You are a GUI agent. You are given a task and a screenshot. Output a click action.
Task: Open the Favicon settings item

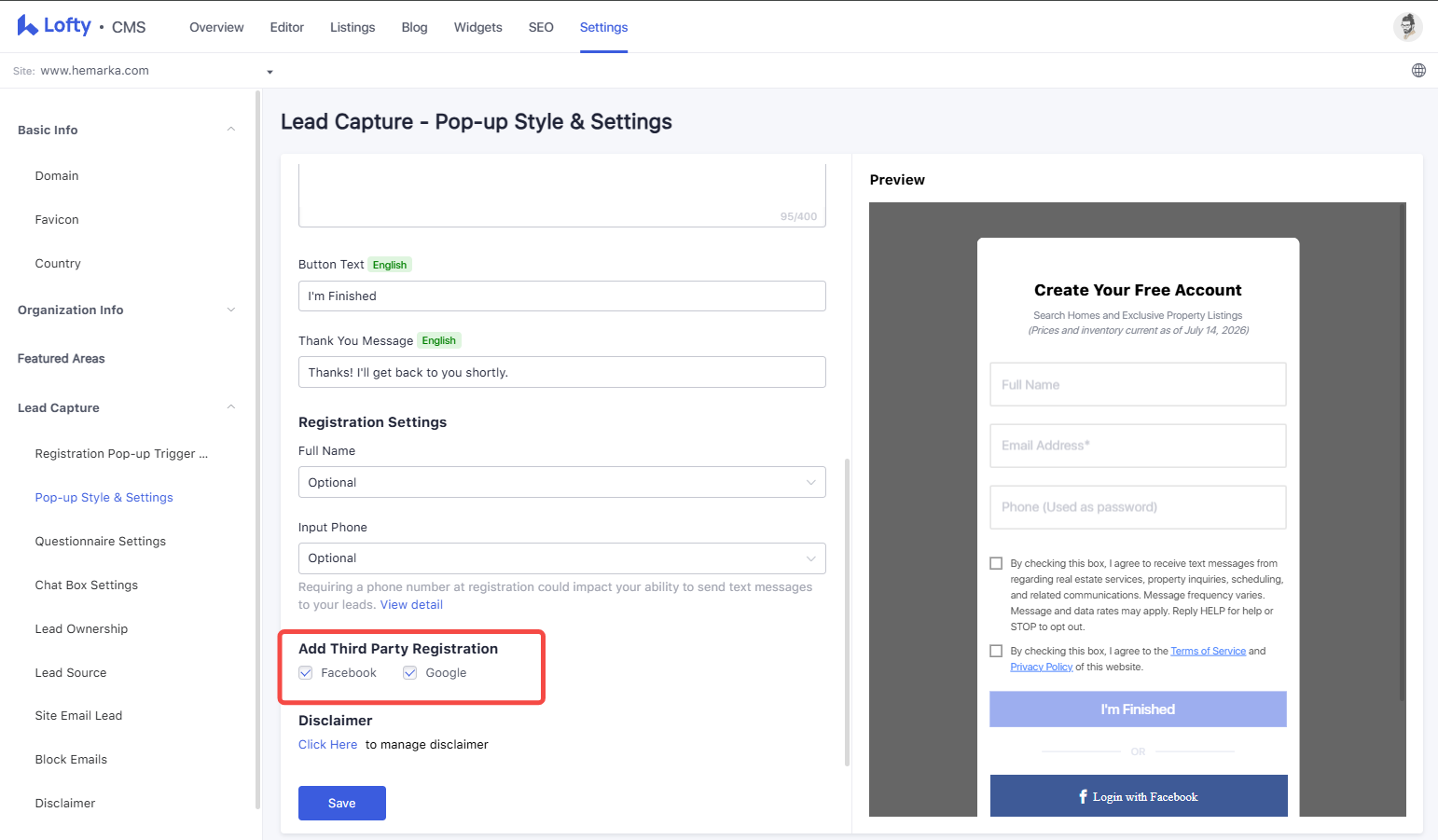(x=57, y=220)
